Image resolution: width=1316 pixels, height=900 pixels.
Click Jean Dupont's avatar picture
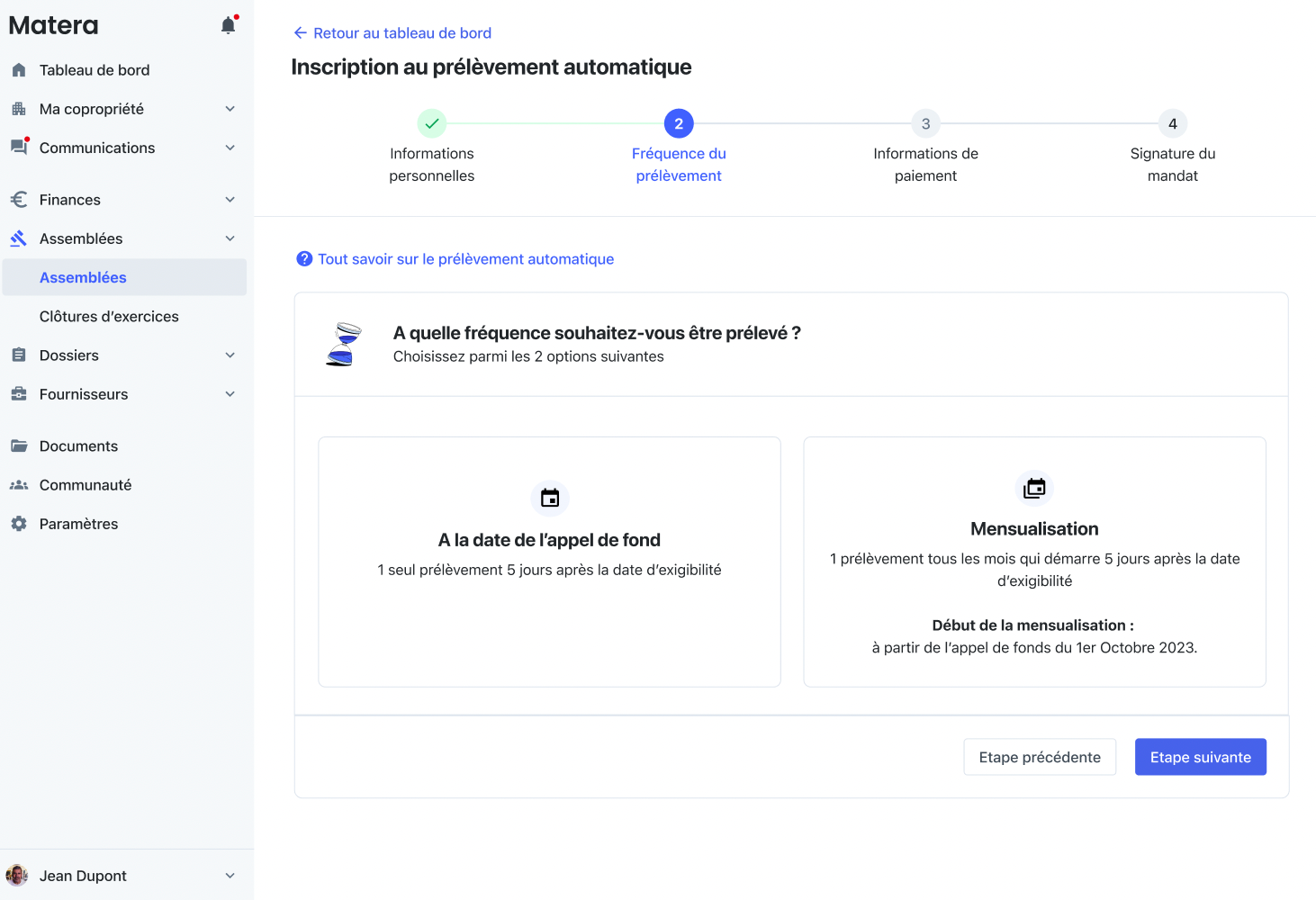[17, 876]
